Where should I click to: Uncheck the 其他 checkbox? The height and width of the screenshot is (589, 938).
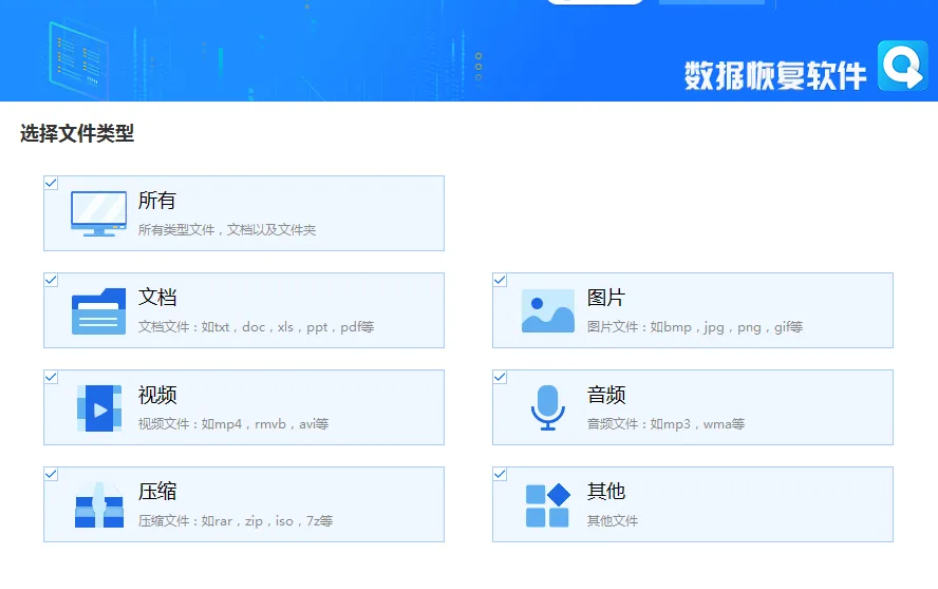[500, 474]
